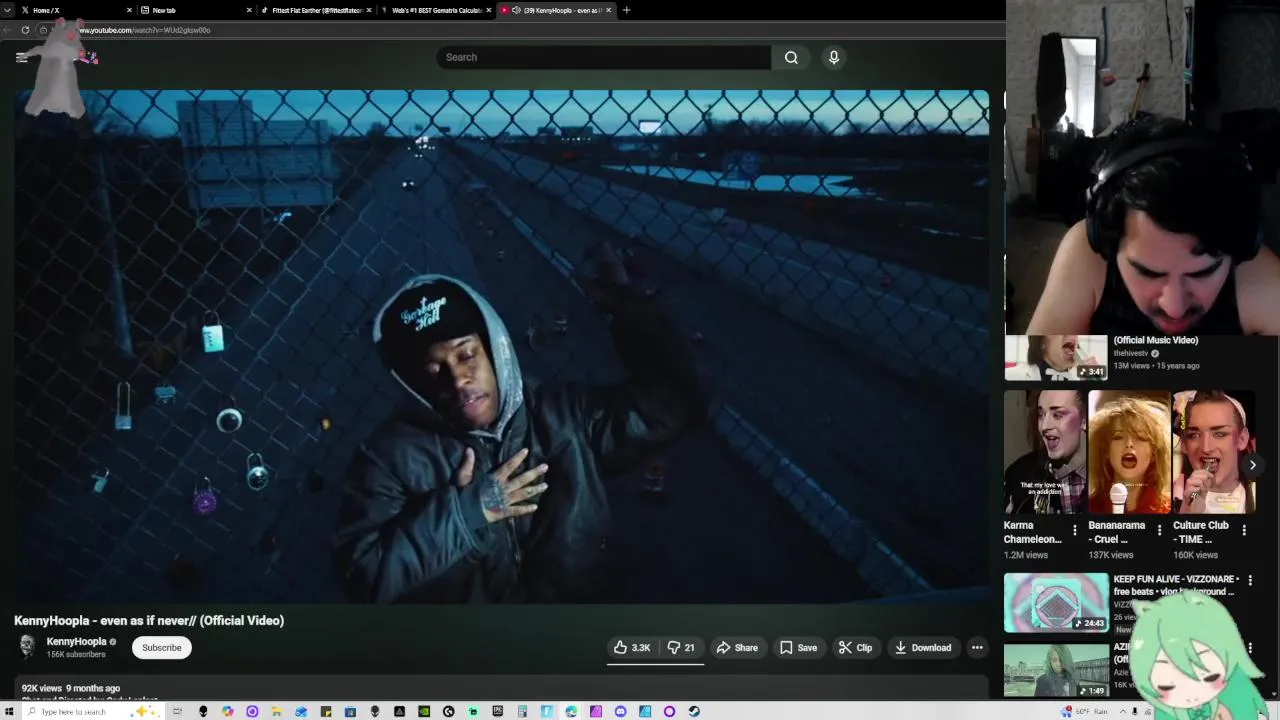The image size is (1280, 720).
Task: Click the KEEP FUN ALIVE - VIZZONARE title
Action: tap(1176, 585)
